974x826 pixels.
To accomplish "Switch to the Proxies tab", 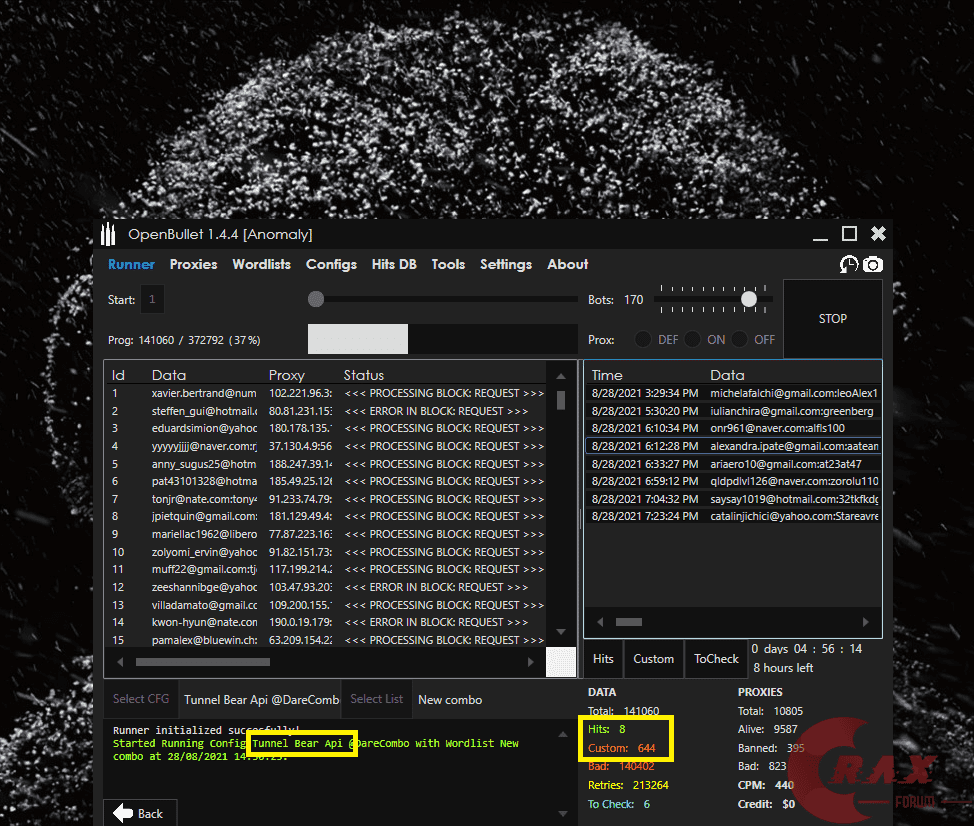I will click(x=193, y=264).
